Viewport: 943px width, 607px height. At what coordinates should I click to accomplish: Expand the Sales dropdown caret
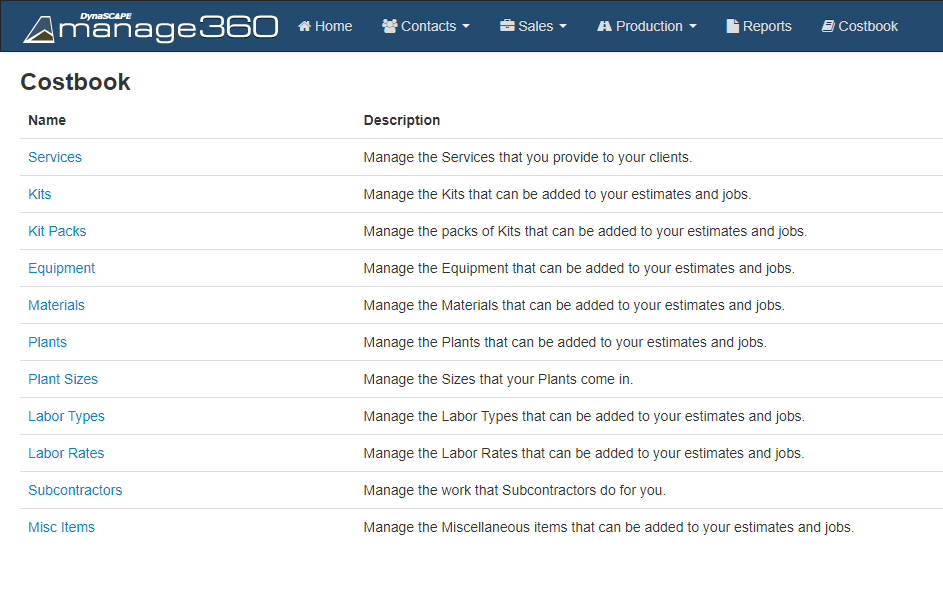point(563,27)
